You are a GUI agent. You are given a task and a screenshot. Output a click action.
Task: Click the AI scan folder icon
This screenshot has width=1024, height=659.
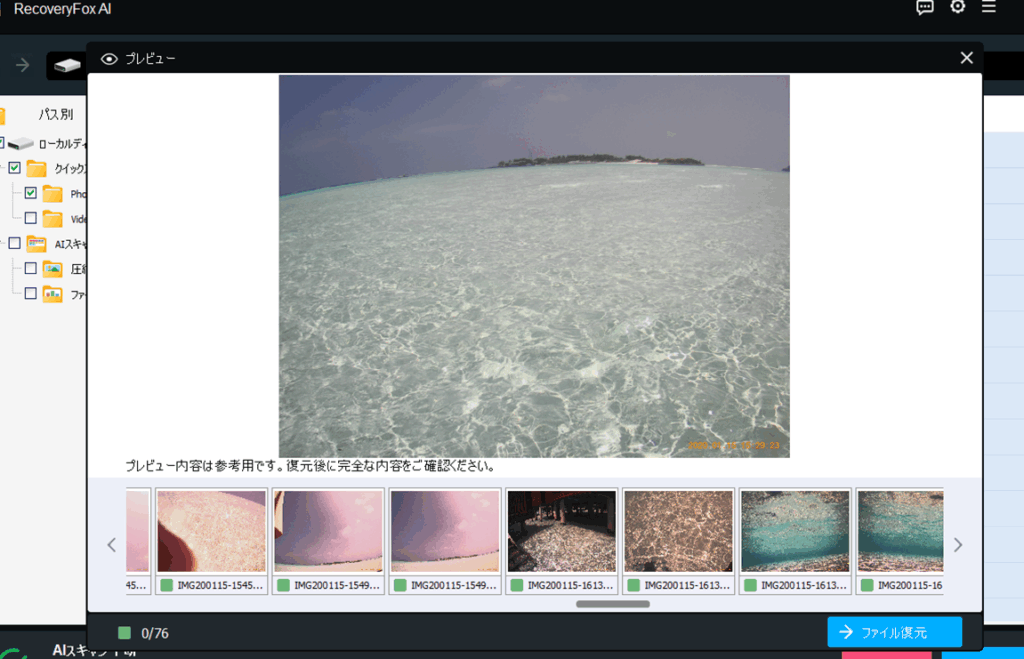click(x=37, y=243)
